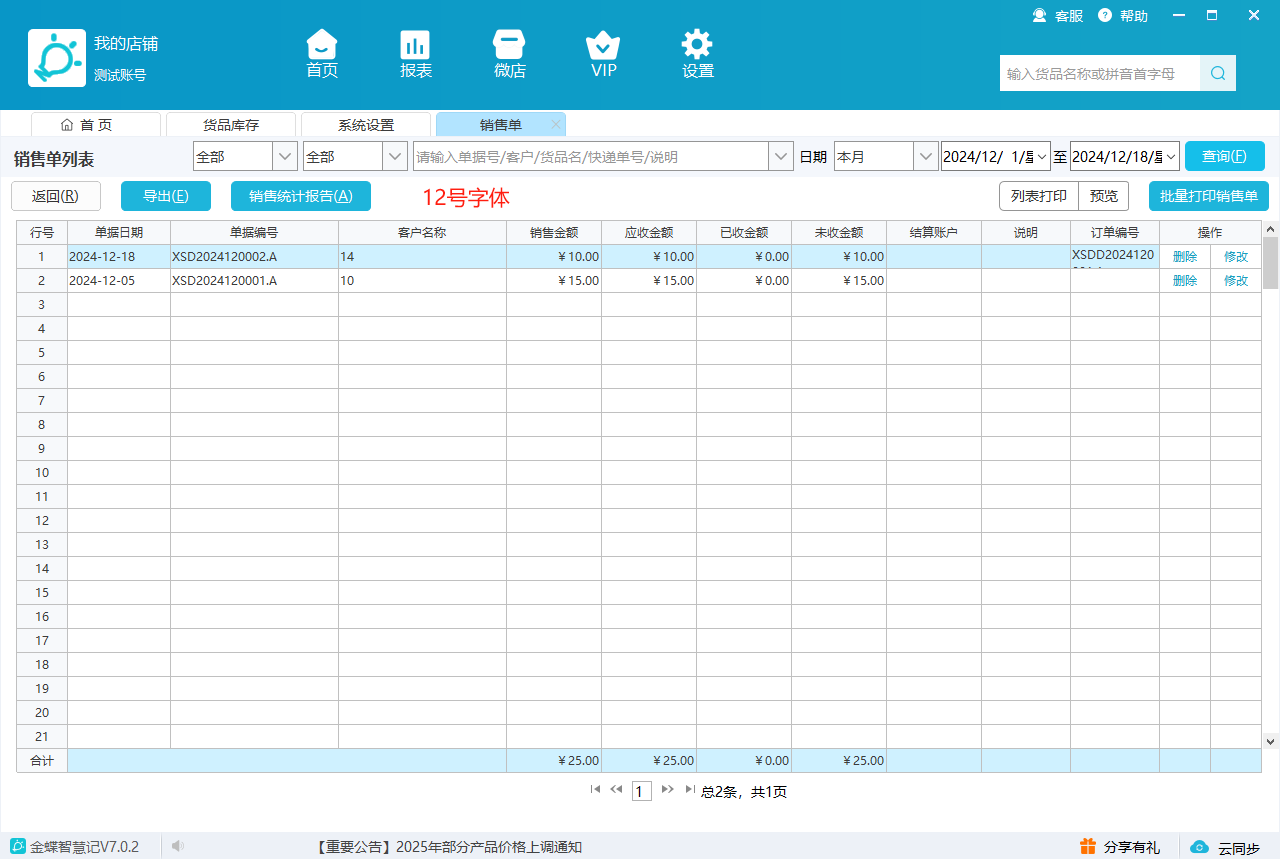Image resolution: width=1280 pixels, height=860 pixels.
Task: Go to previous page arrow
Action: [616, 789]
